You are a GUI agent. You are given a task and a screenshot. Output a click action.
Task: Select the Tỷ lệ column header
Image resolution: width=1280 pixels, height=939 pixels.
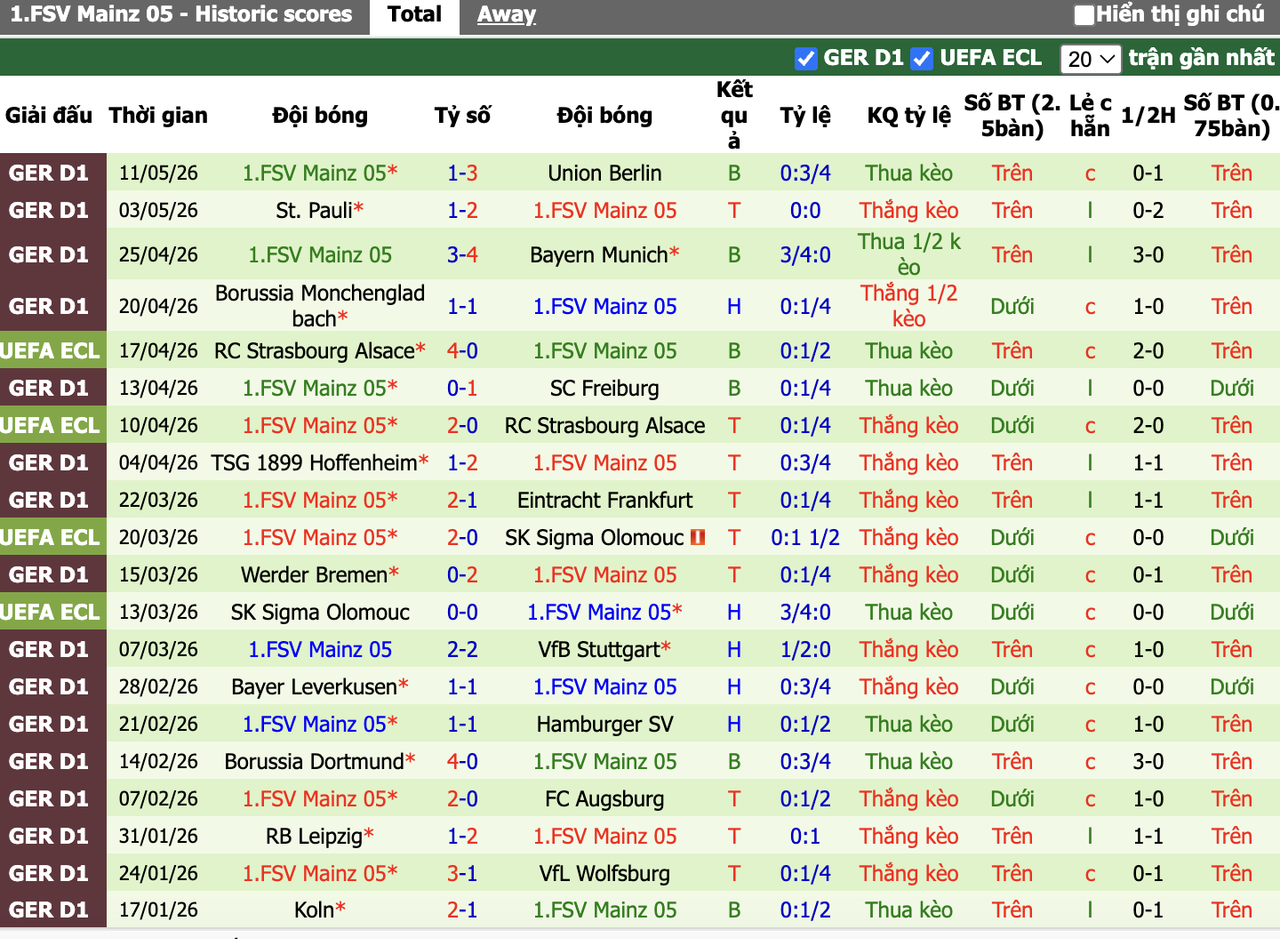point(805,115)
